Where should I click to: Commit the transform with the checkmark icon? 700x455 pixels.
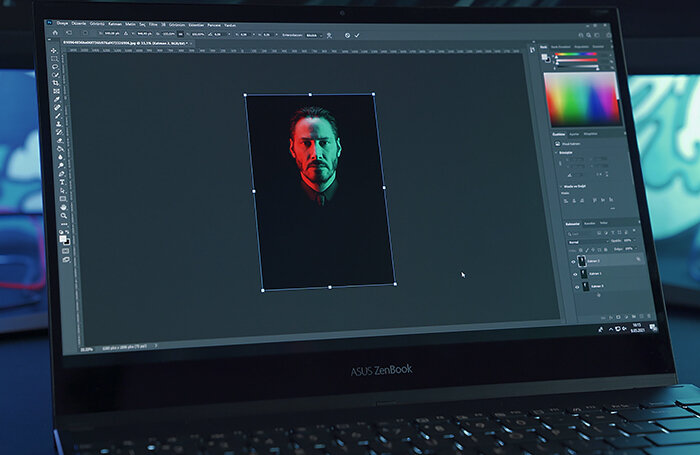pyautogui.click(x=357, y=35)
